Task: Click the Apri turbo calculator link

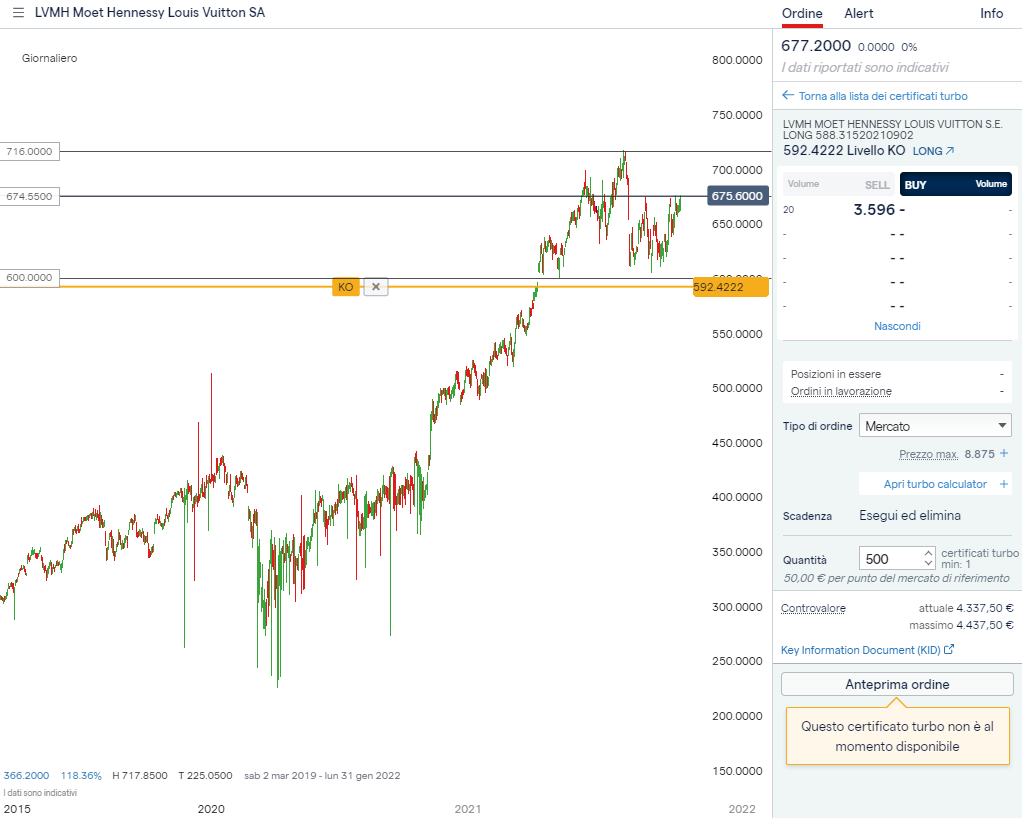Action: tap(934, 484)
